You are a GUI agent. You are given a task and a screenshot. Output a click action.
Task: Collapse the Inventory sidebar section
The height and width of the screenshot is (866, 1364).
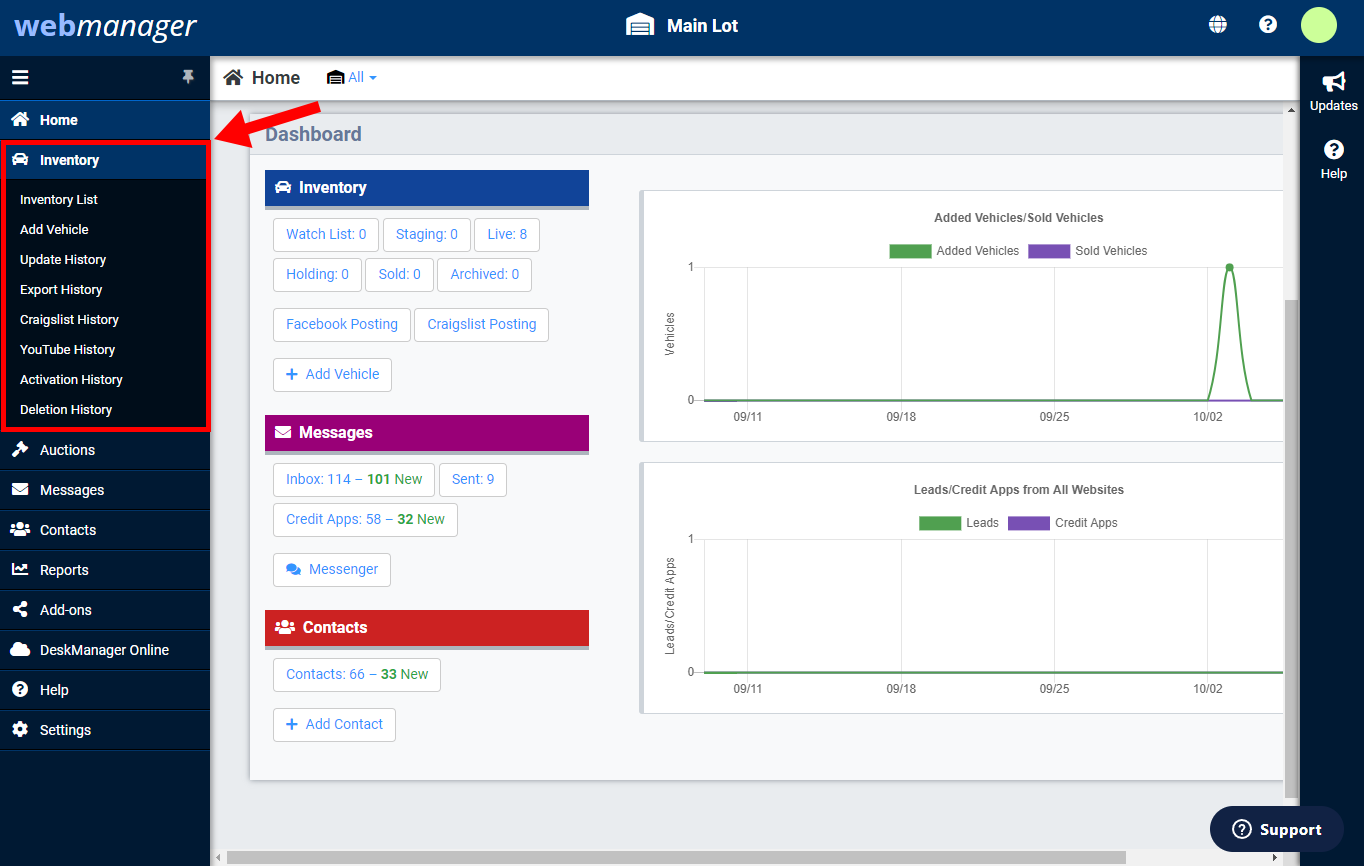69,160
